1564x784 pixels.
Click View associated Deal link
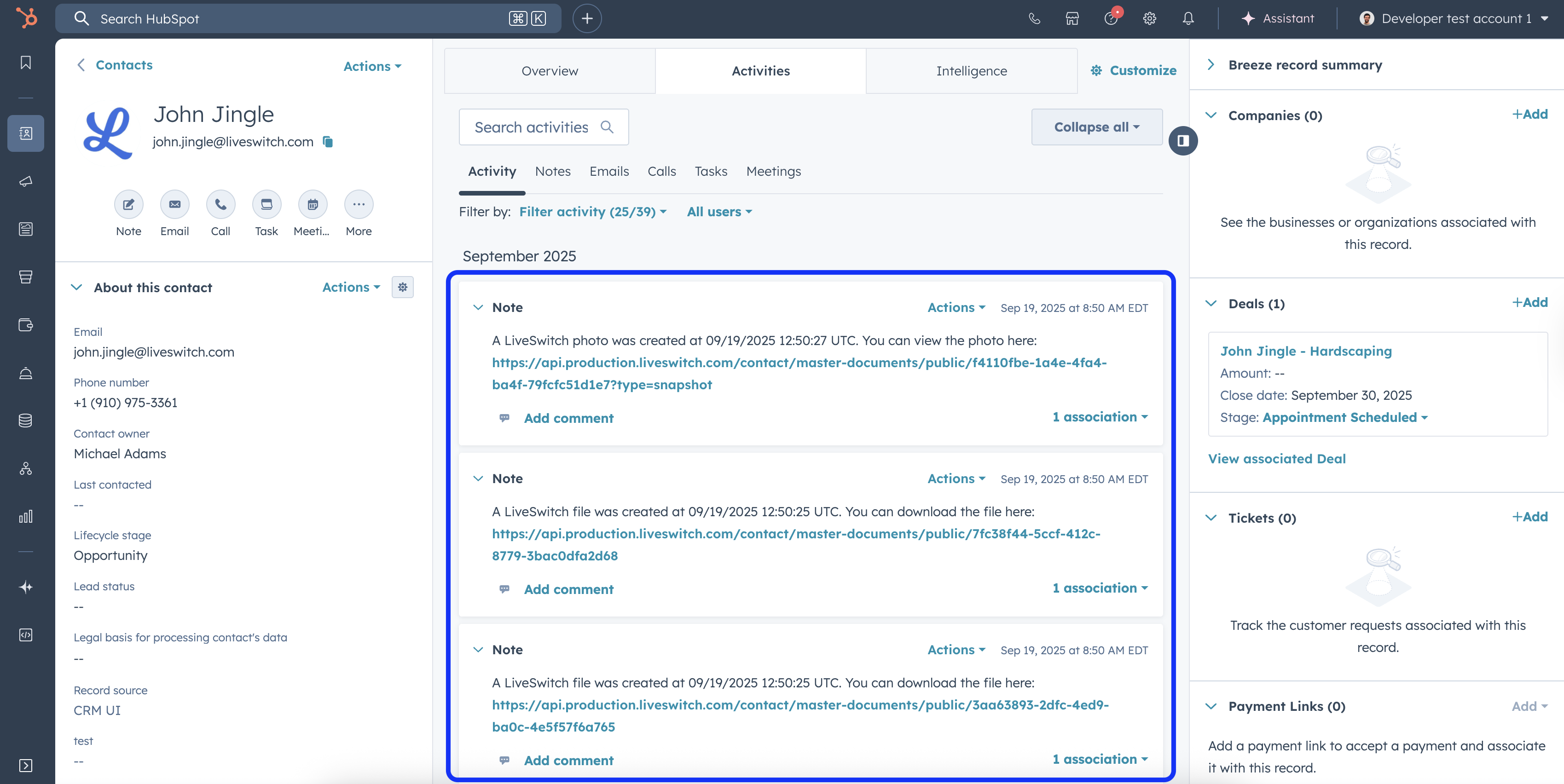(x=1276, y=459)
